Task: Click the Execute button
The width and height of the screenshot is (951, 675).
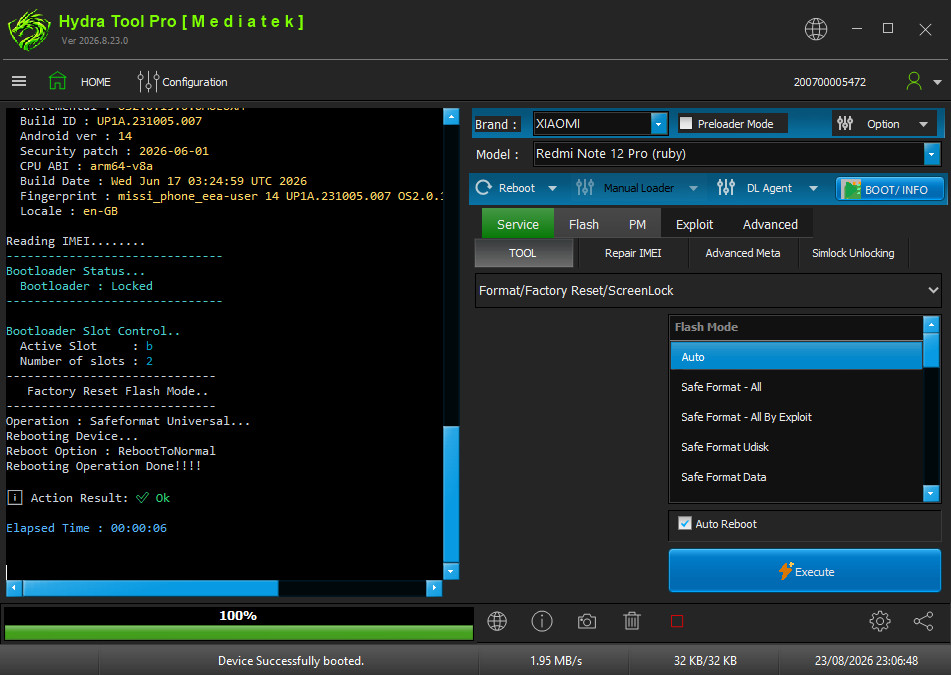Action: click(x=805, y=571)
